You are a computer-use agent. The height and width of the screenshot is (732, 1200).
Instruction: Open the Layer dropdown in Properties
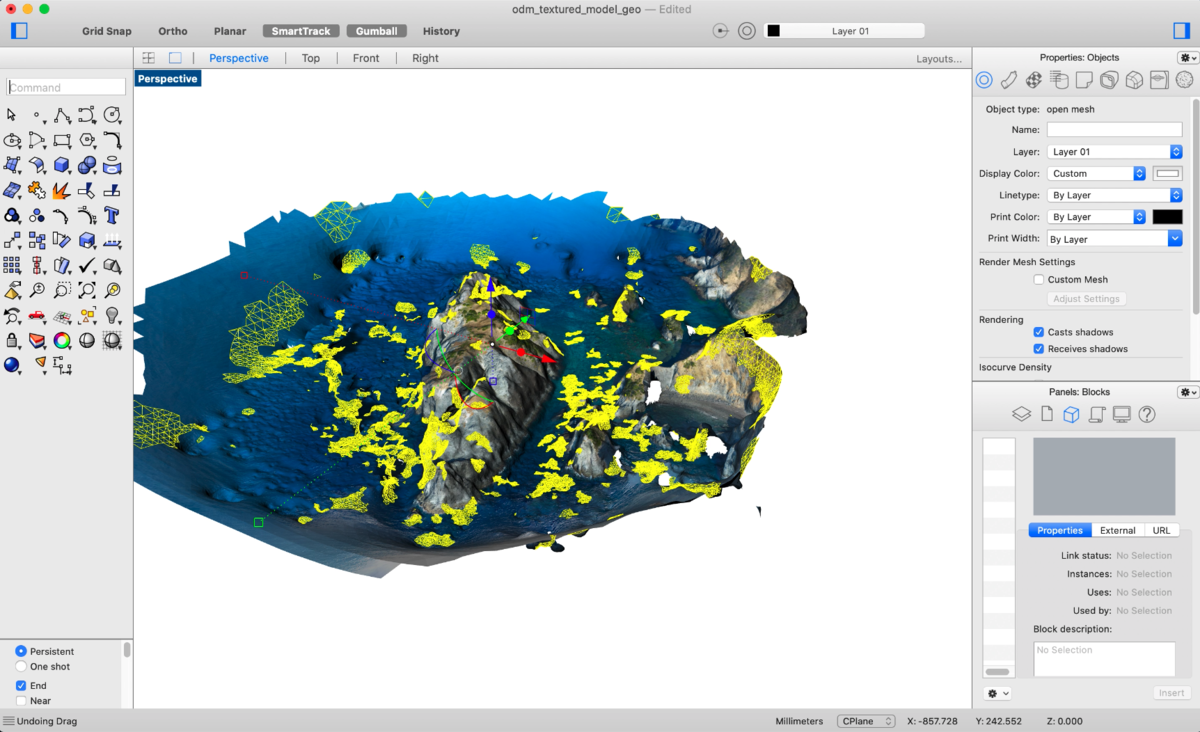1115,152
